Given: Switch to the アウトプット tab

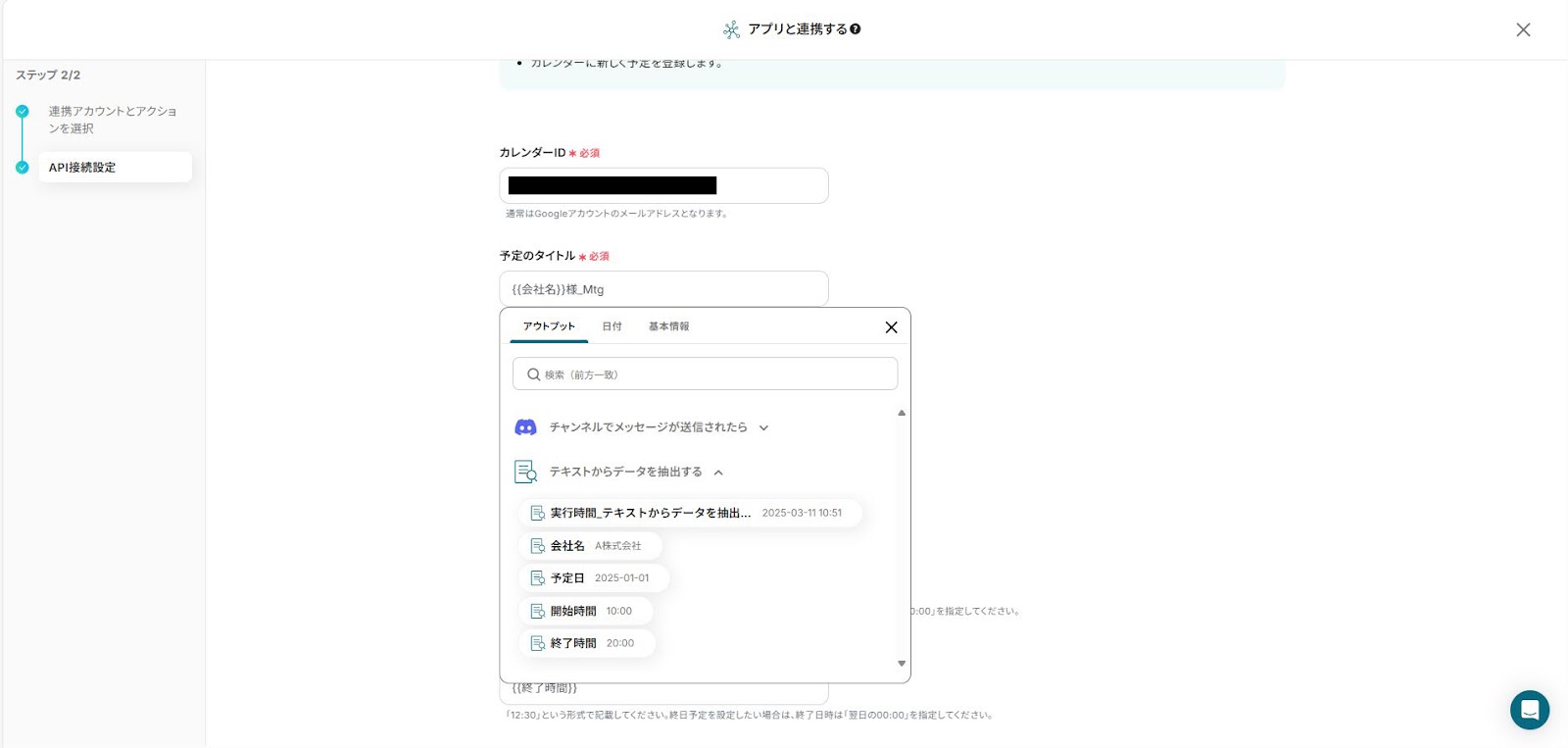Looking at the screenshot, I should coord(549,326).
